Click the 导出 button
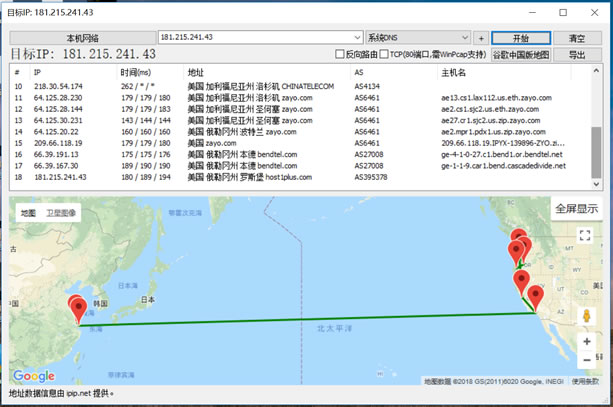613x407 pixels. 577,55
